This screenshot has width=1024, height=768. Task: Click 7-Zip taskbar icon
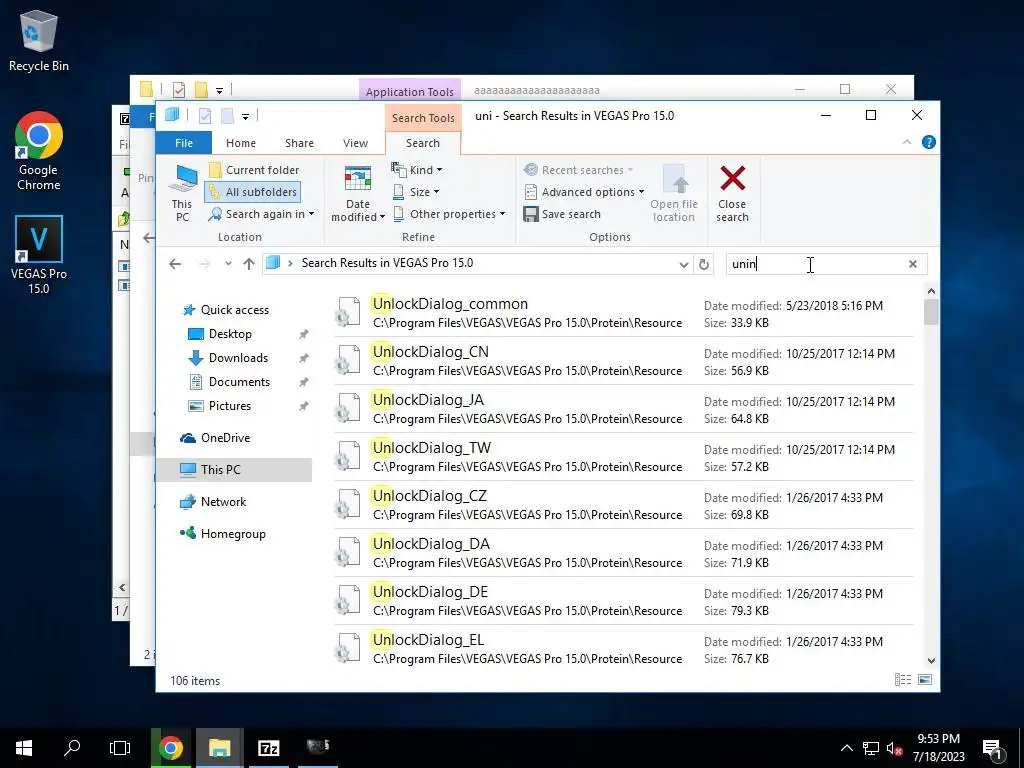tap(268, 748)
